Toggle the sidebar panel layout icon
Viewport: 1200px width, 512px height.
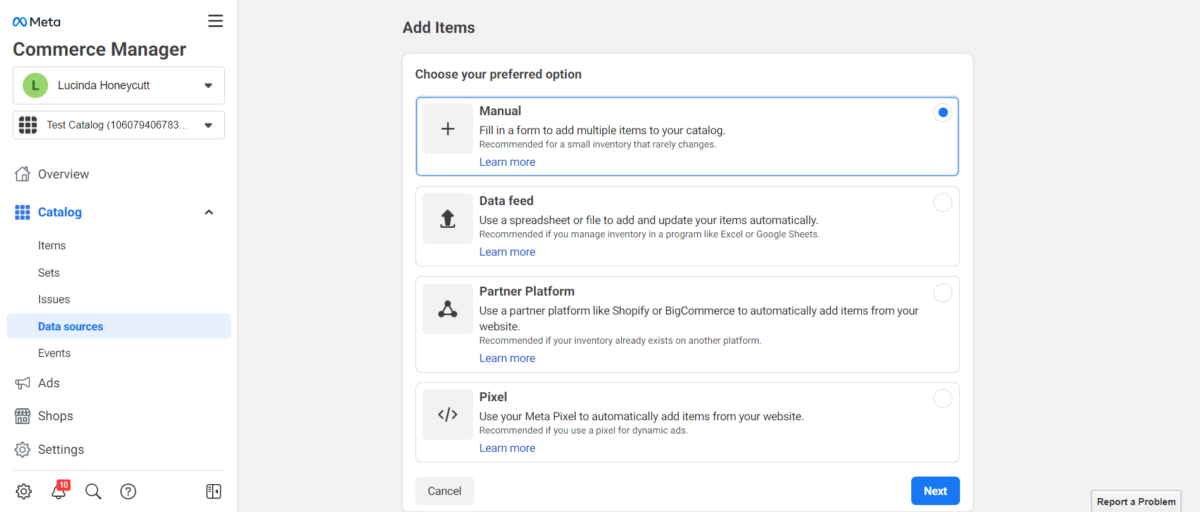point(213,491)
